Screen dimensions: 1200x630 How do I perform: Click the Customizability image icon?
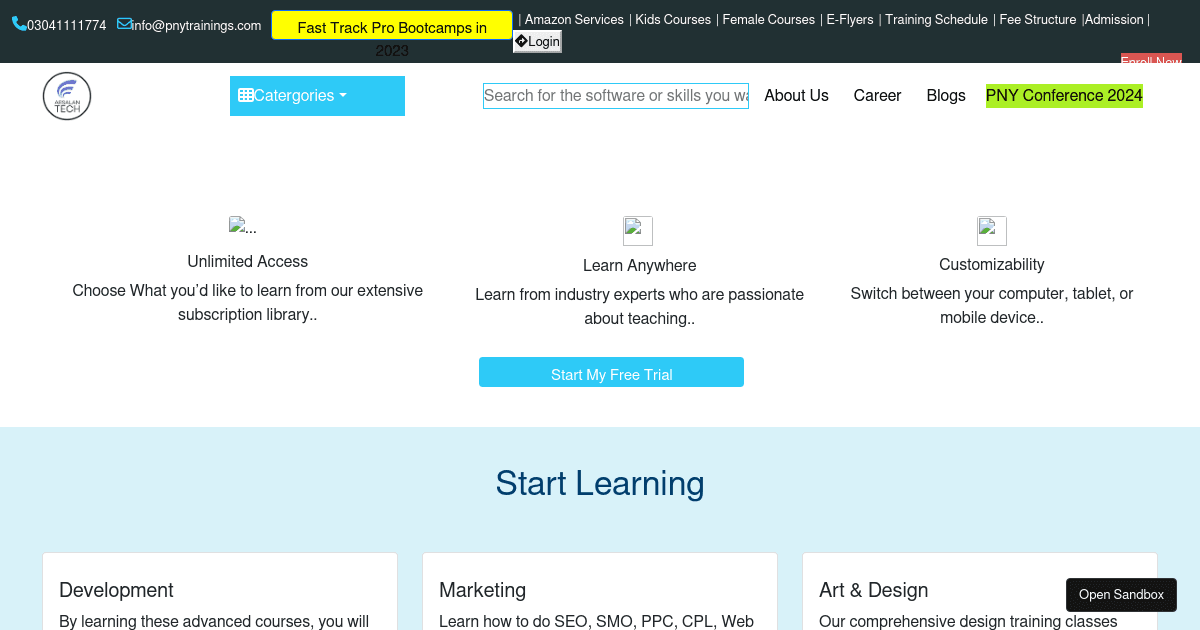point(991,231)
